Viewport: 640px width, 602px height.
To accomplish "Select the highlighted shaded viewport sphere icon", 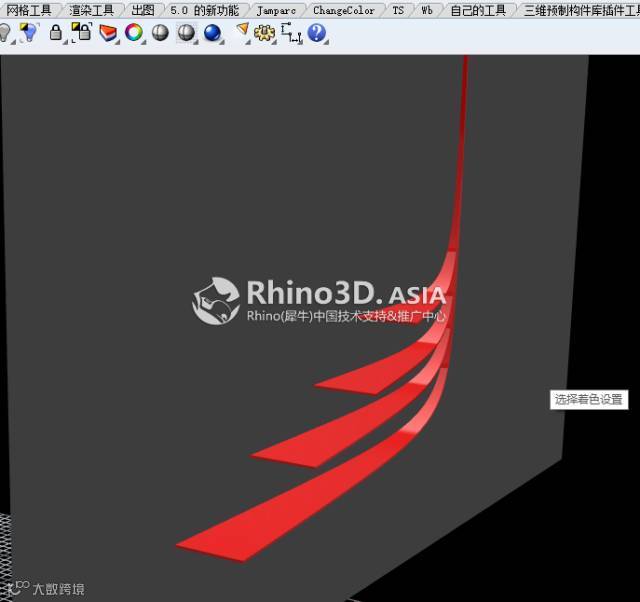I will coord(186,33).
